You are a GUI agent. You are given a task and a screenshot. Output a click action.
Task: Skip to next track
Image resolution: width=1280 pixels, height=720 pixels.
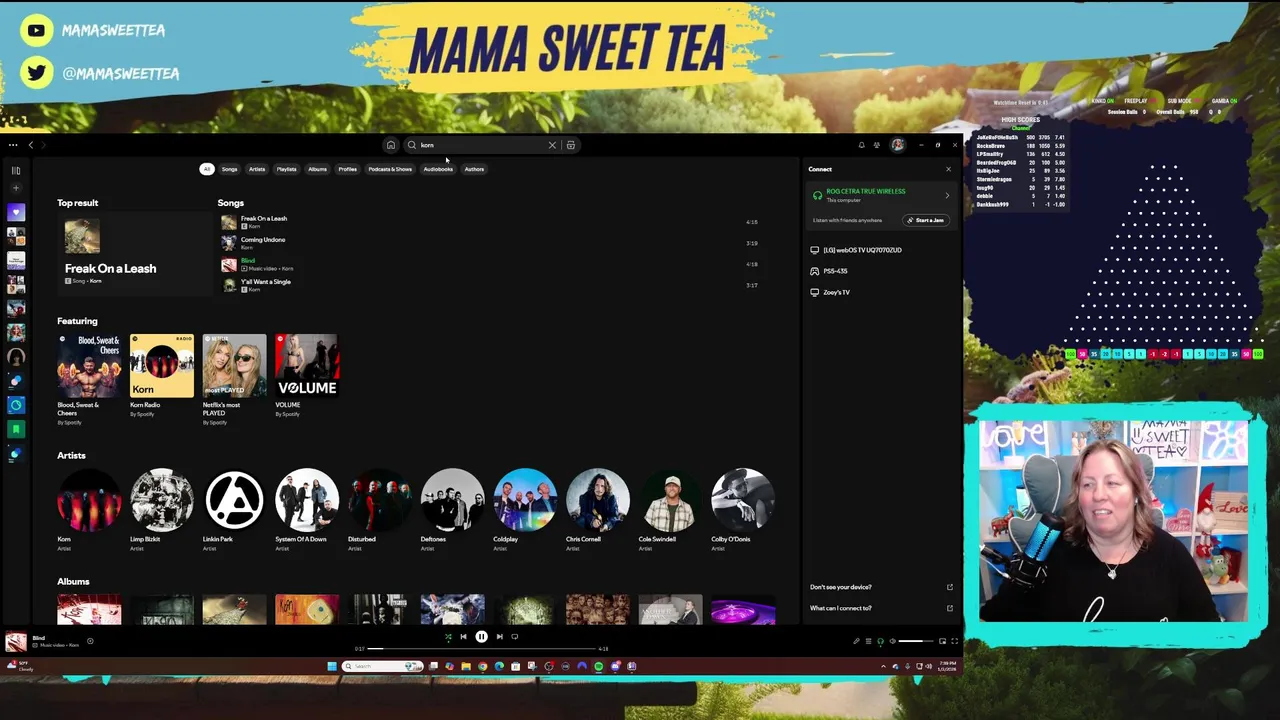pyautogui.click(x=499, y=636)
